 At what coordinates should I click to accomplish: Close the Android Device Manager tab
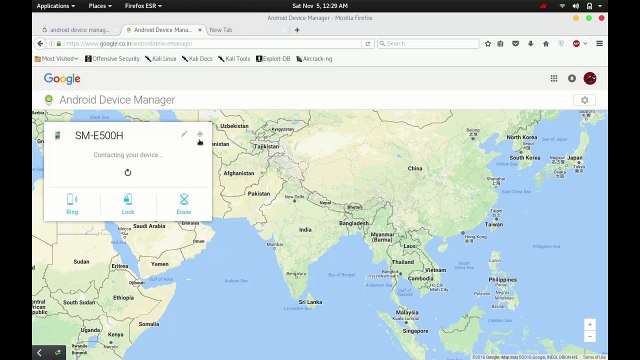200,30
